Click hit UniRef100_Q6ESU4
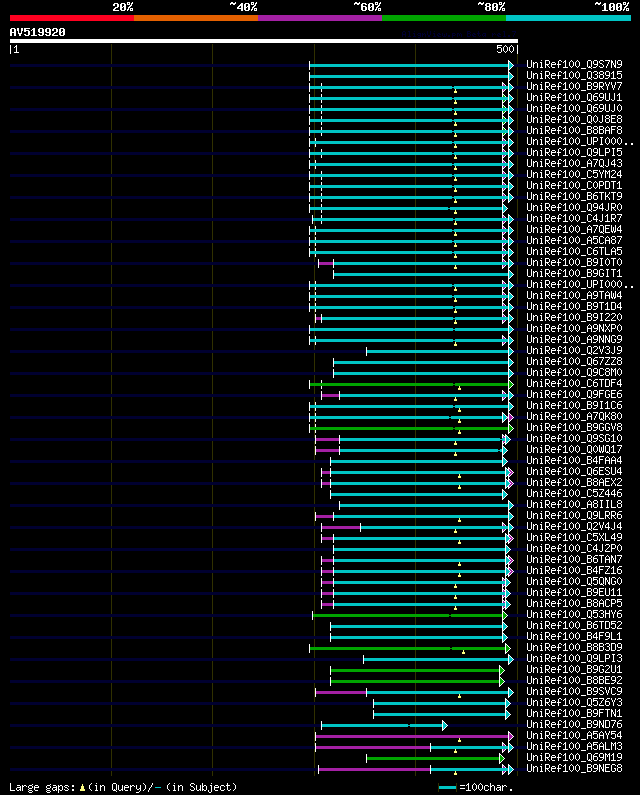 pos(574,472)
